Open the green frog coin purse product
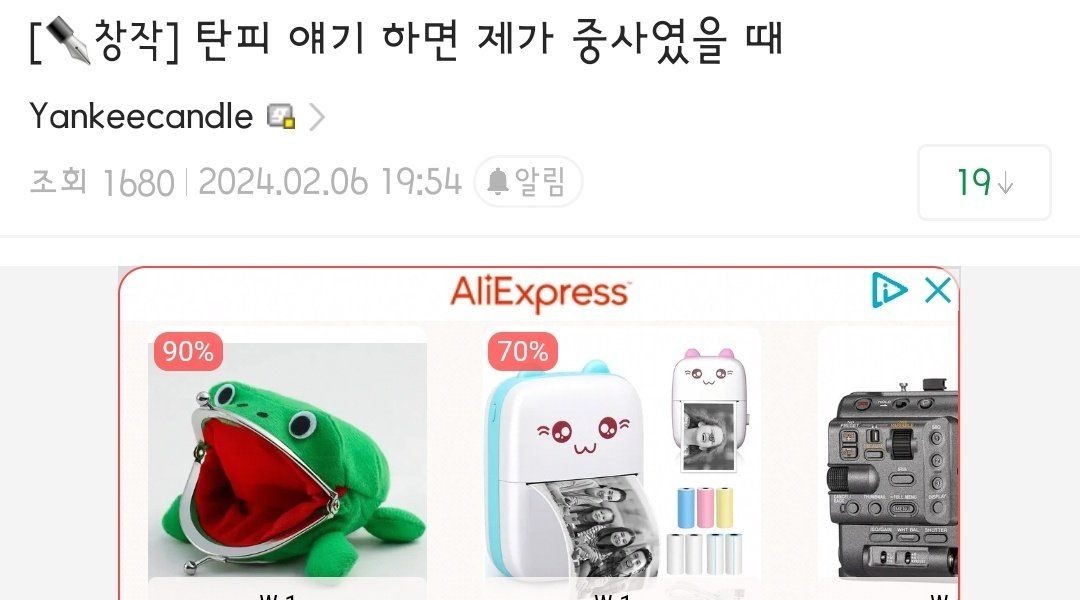 pyautogui.click(x=287, y=460)
